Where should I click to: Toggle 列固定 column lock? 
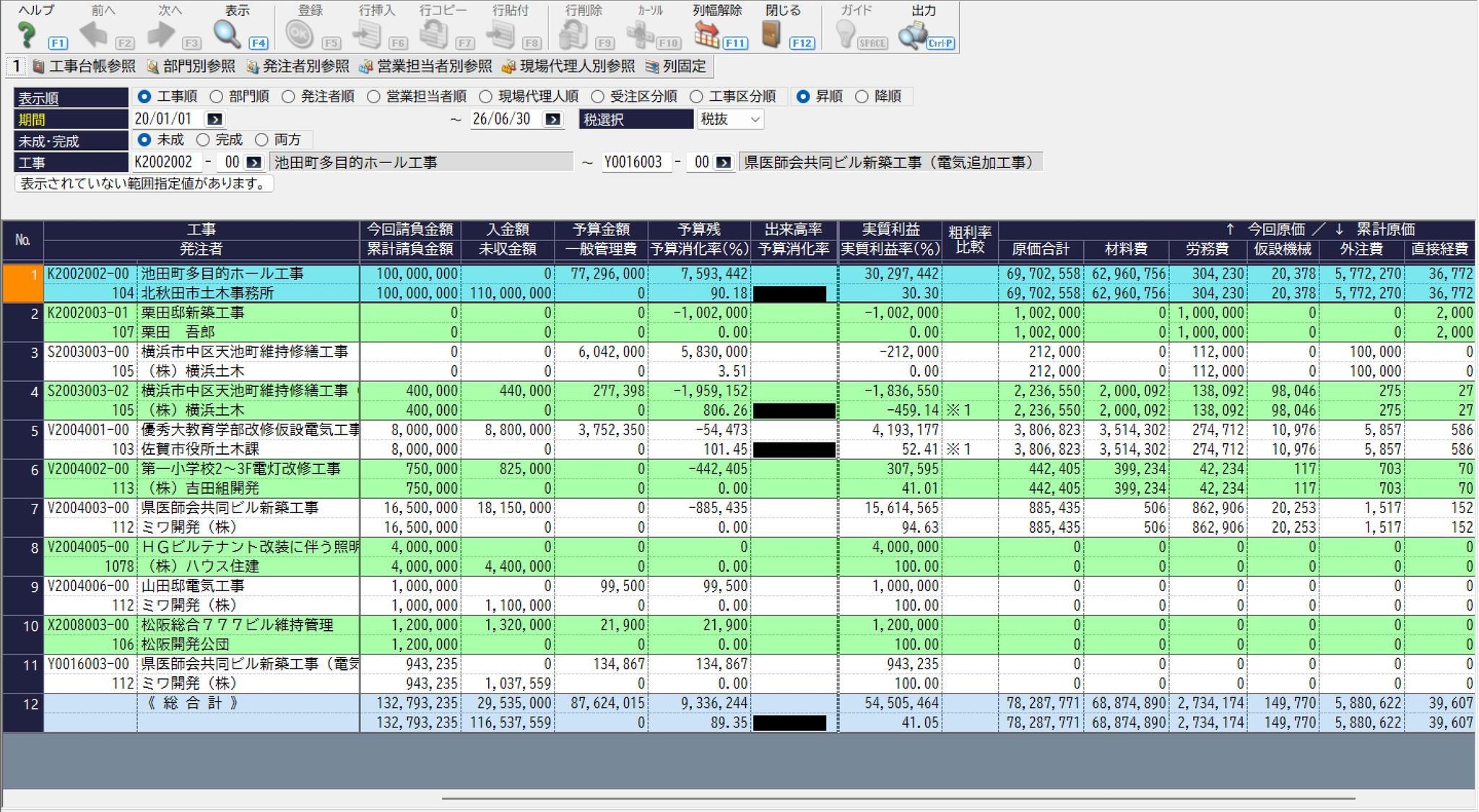point(676,66)
